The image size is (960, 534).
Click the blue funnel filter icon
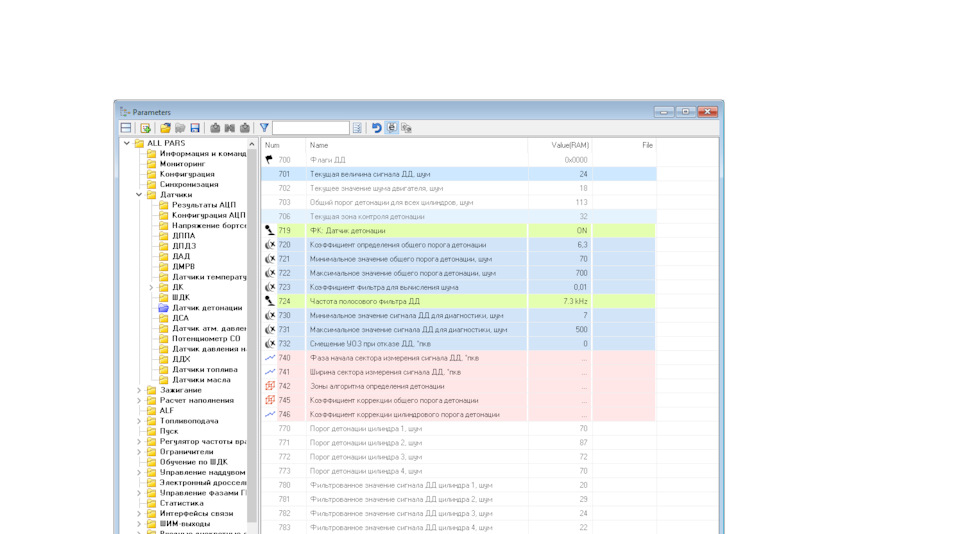click(264, 127)
